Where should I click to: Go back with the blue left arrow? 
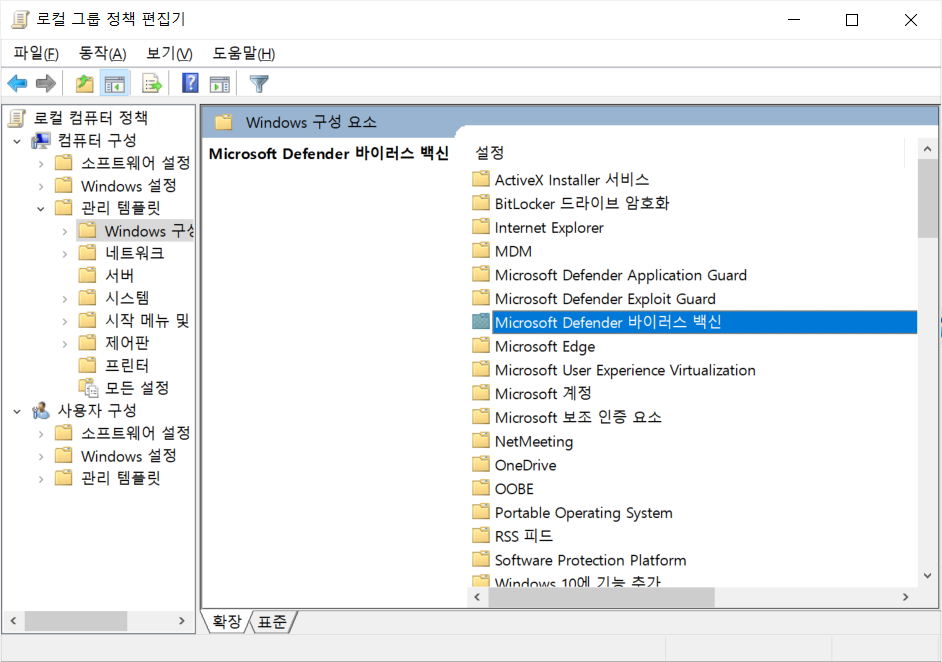[17, 84]
